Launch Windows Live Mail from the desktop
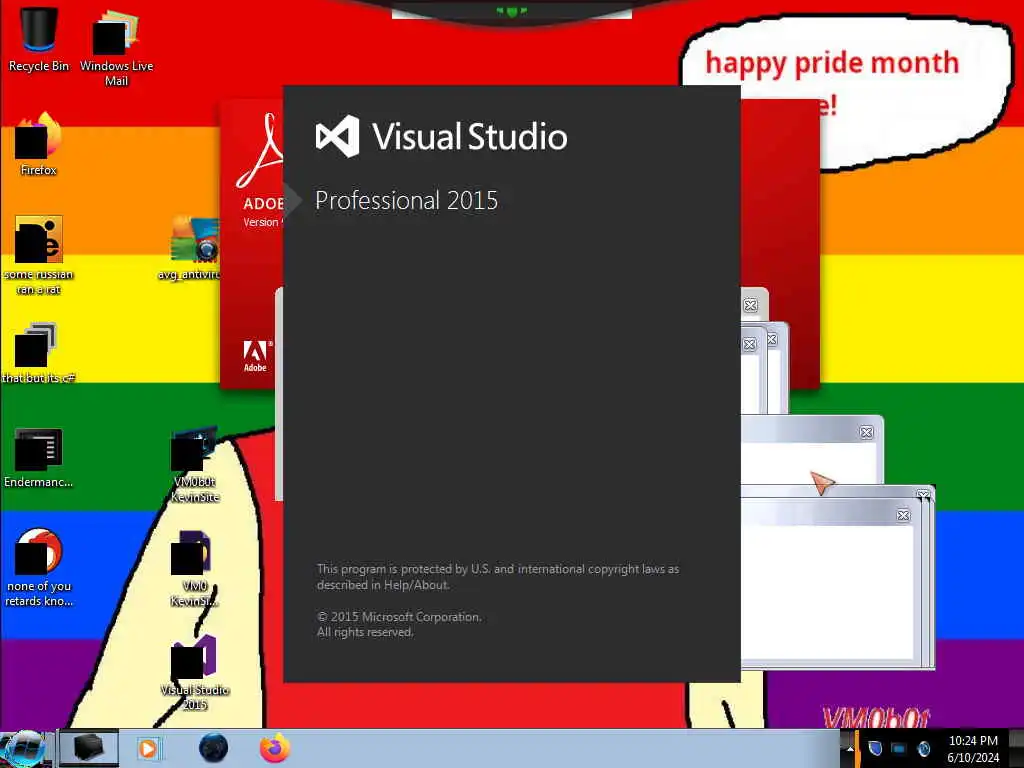Image resolution: width=1024 pixels, height=768 pixels. (x=116, y=47)
